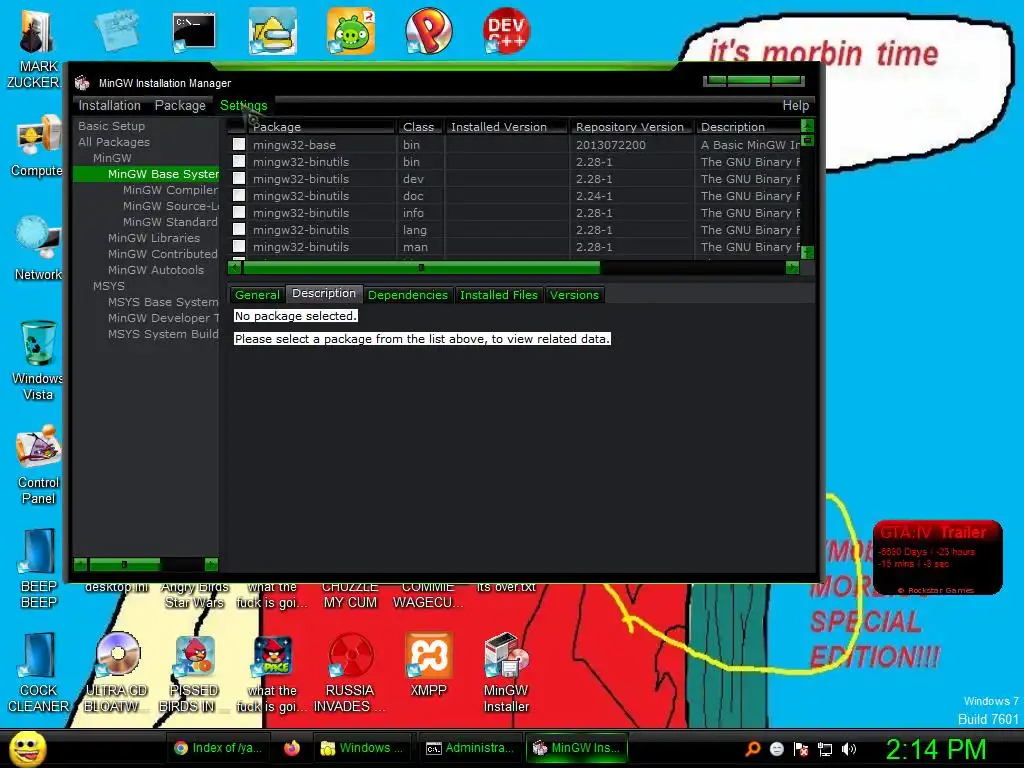Open Firefox from the taskbar
The width and height of the screenshot is (1024, 768).
292,748
